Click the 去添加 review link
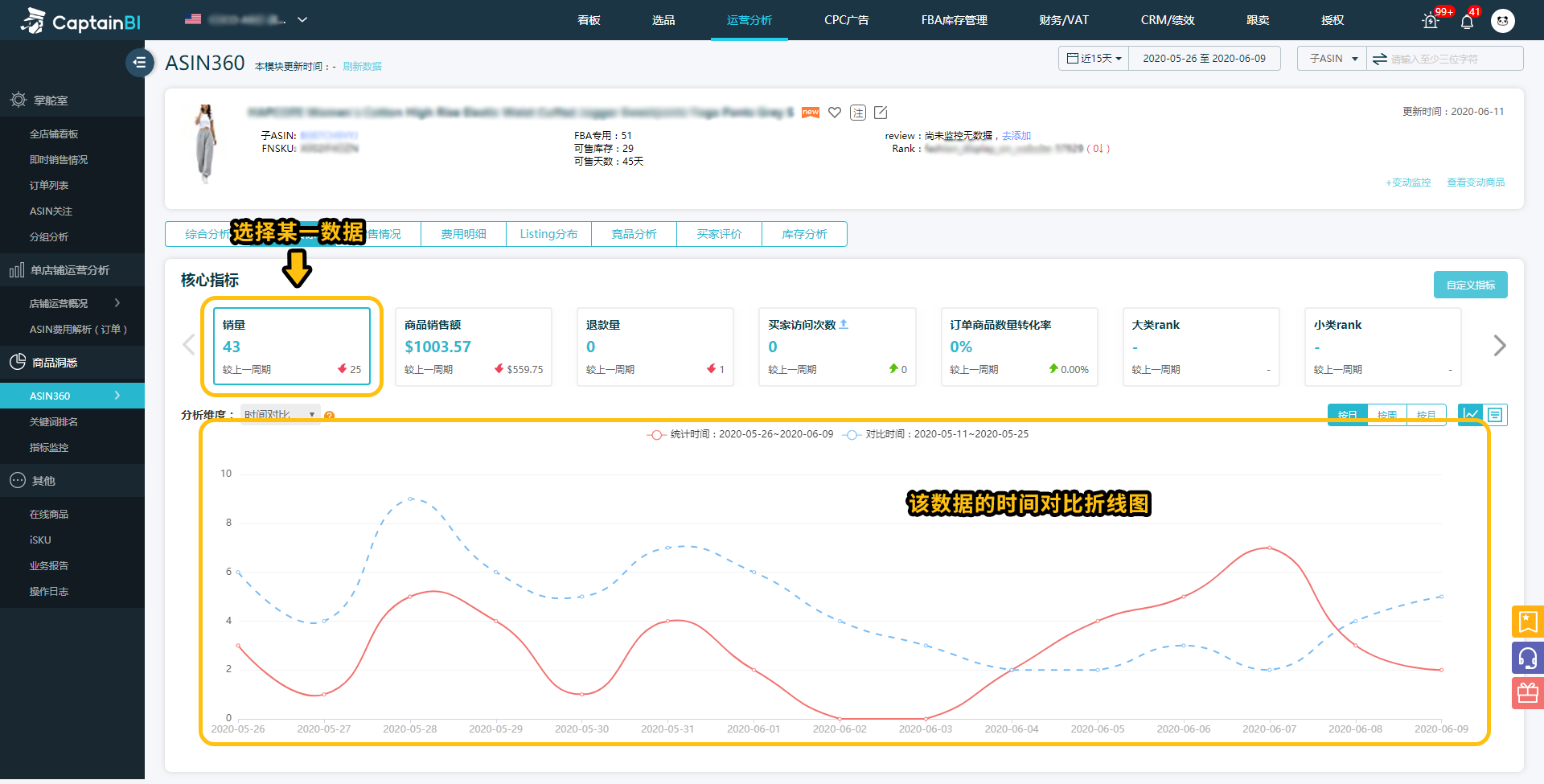1544x784 pixels. (1016, 136)
